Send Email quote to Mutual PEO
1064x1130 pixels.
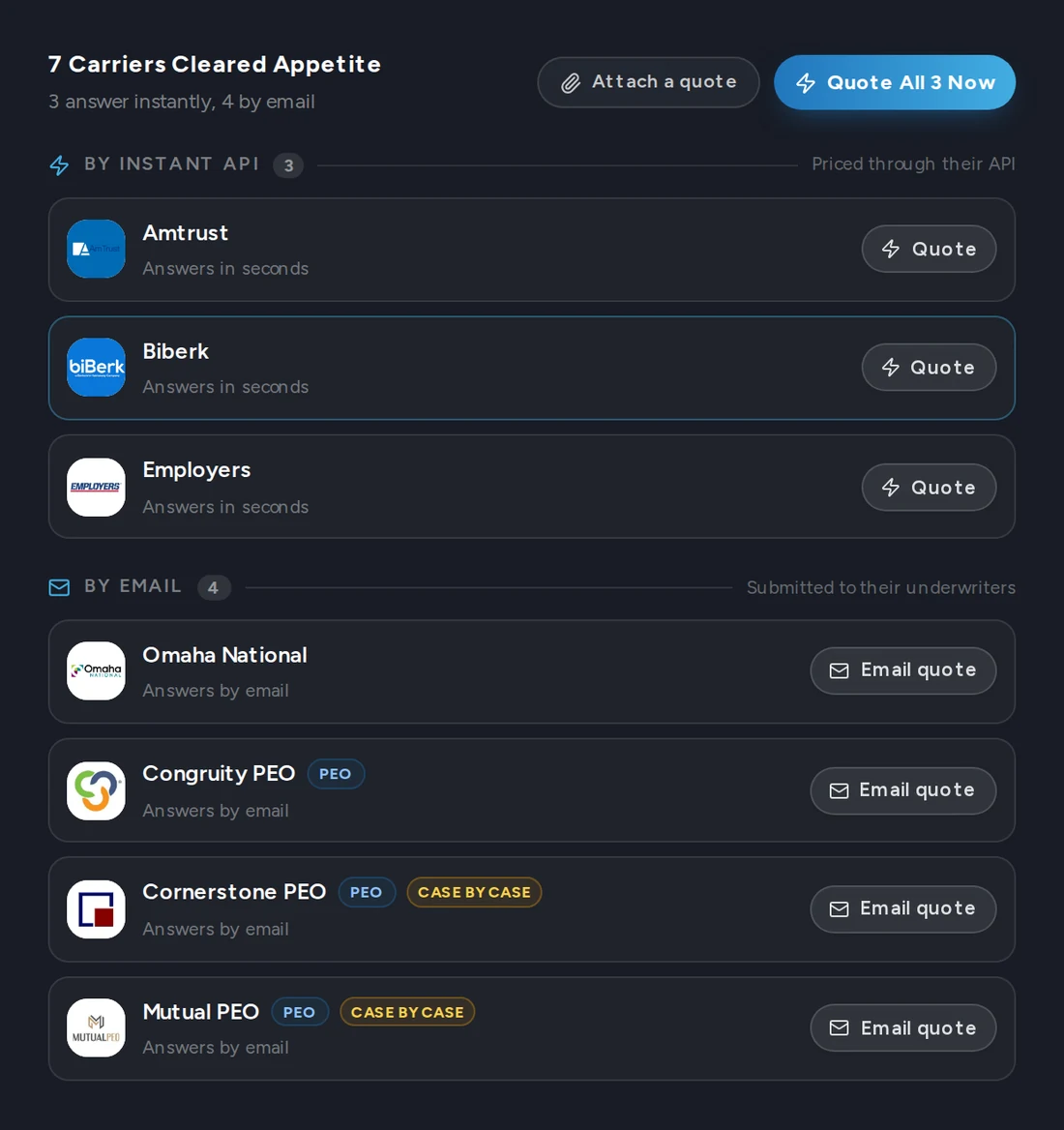coord(903,1027)
